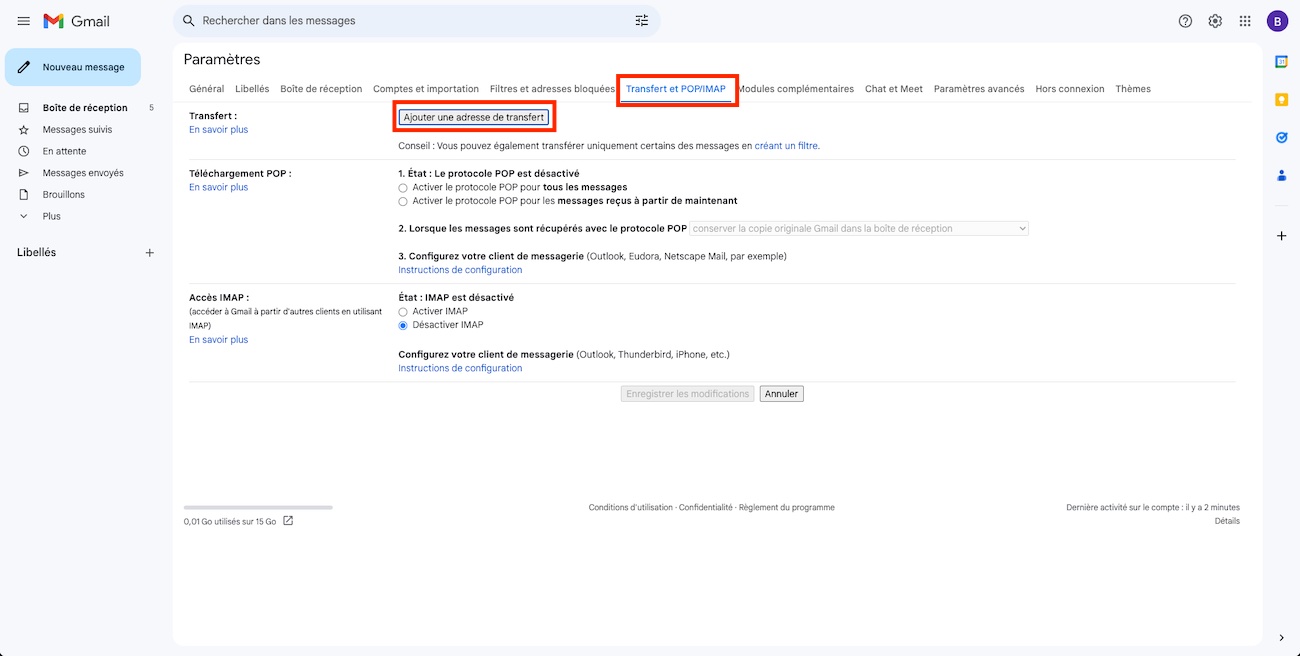Screen dimensions: 1300x656
Task: Click Enregistrer les modifications button
Action: point(688,394)
